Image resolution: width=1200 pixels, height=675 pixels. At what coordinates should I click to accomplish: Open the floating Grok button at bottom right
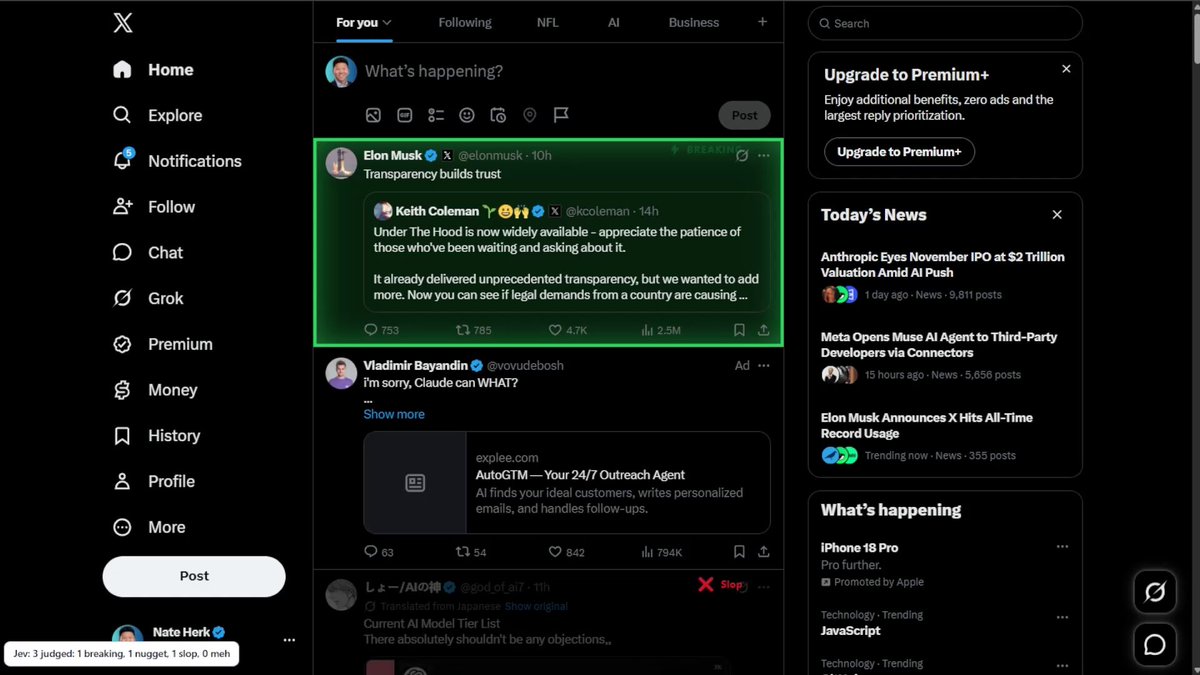tap(1154, 593)
